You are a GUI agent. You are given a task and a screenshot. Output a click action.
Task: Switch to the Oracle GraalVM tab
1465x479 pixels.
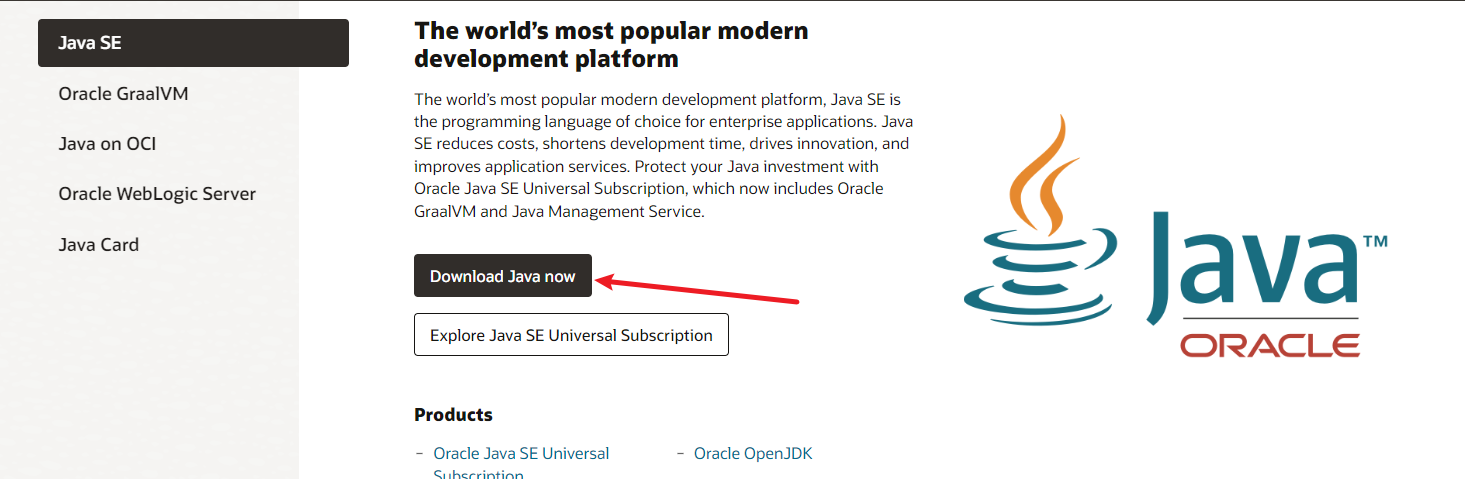[x=123, y=94]
